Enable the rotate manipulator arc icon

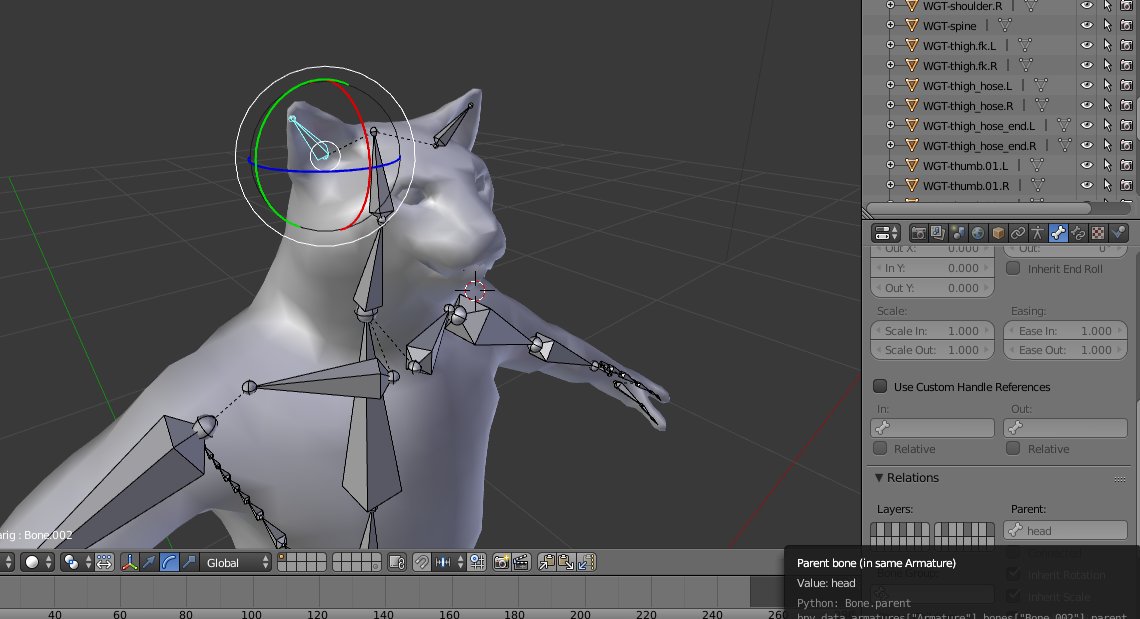click(168, 563)
